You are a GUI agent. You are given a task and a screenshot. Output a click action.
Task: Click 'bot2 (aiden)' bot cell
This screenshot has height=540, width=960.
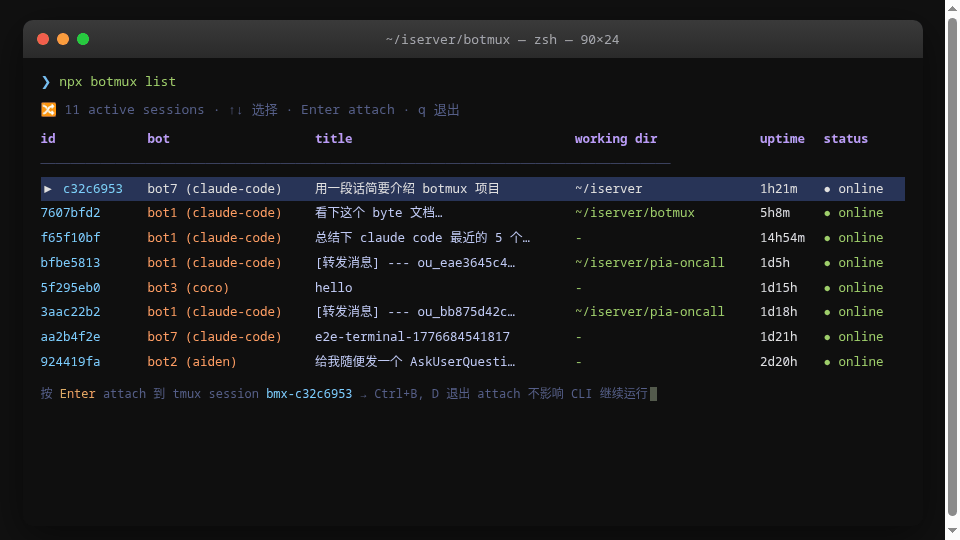coord(192,362)
